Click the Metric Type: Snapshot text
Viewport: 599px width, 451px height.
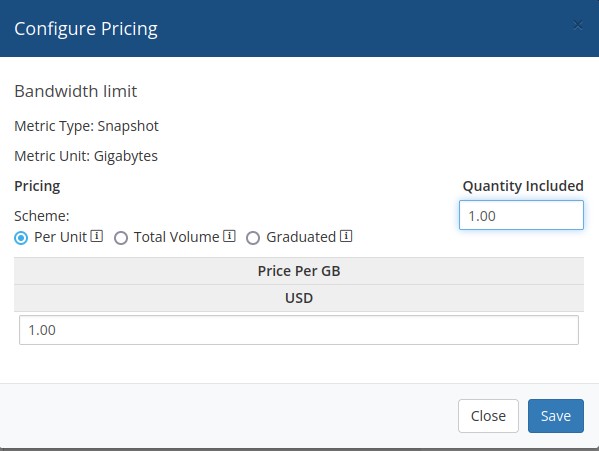coord(86,126)
